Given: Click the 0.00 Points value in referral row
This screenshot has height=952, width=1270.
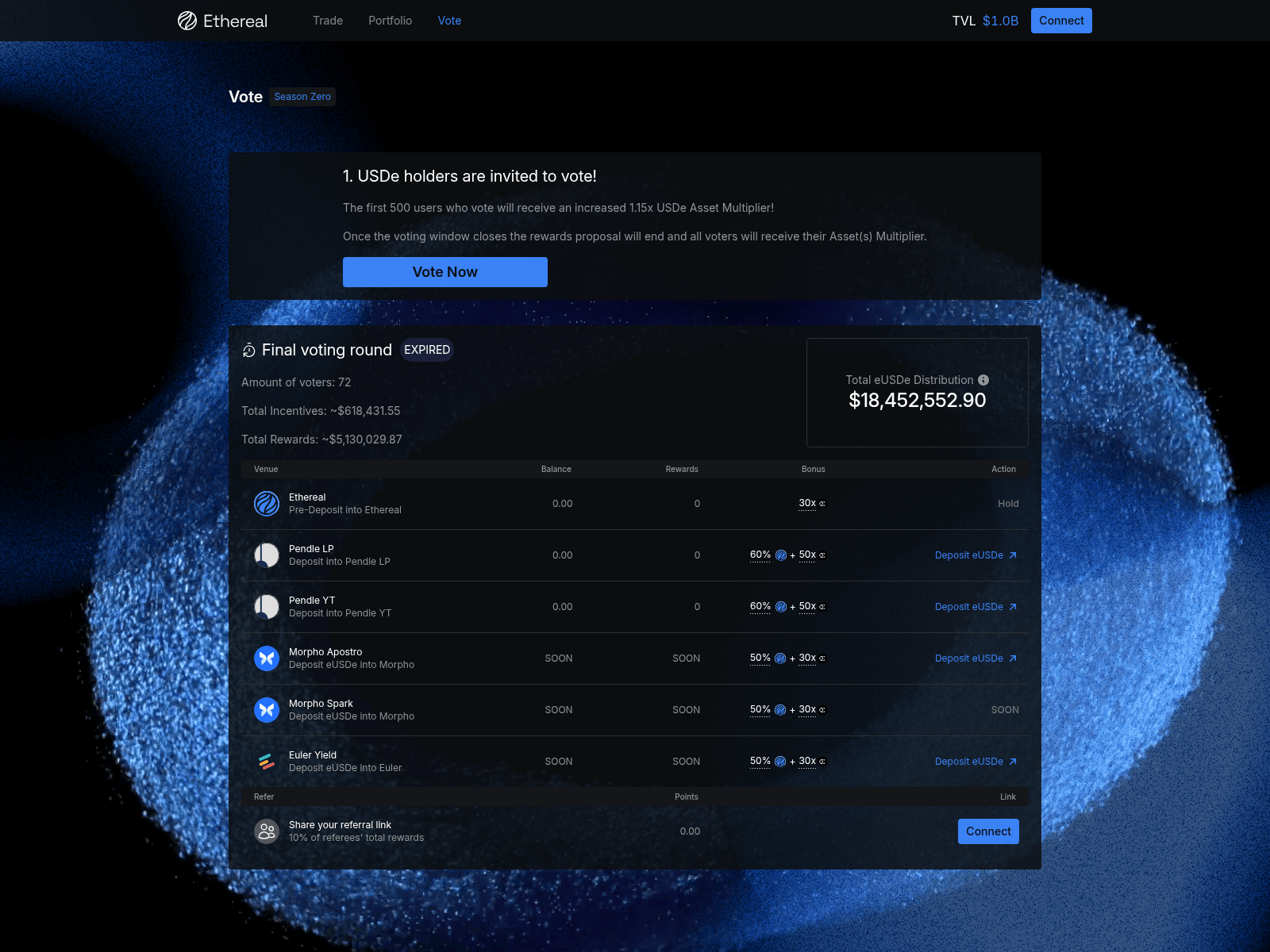Looking at the screenshot, I should (690, 831).
